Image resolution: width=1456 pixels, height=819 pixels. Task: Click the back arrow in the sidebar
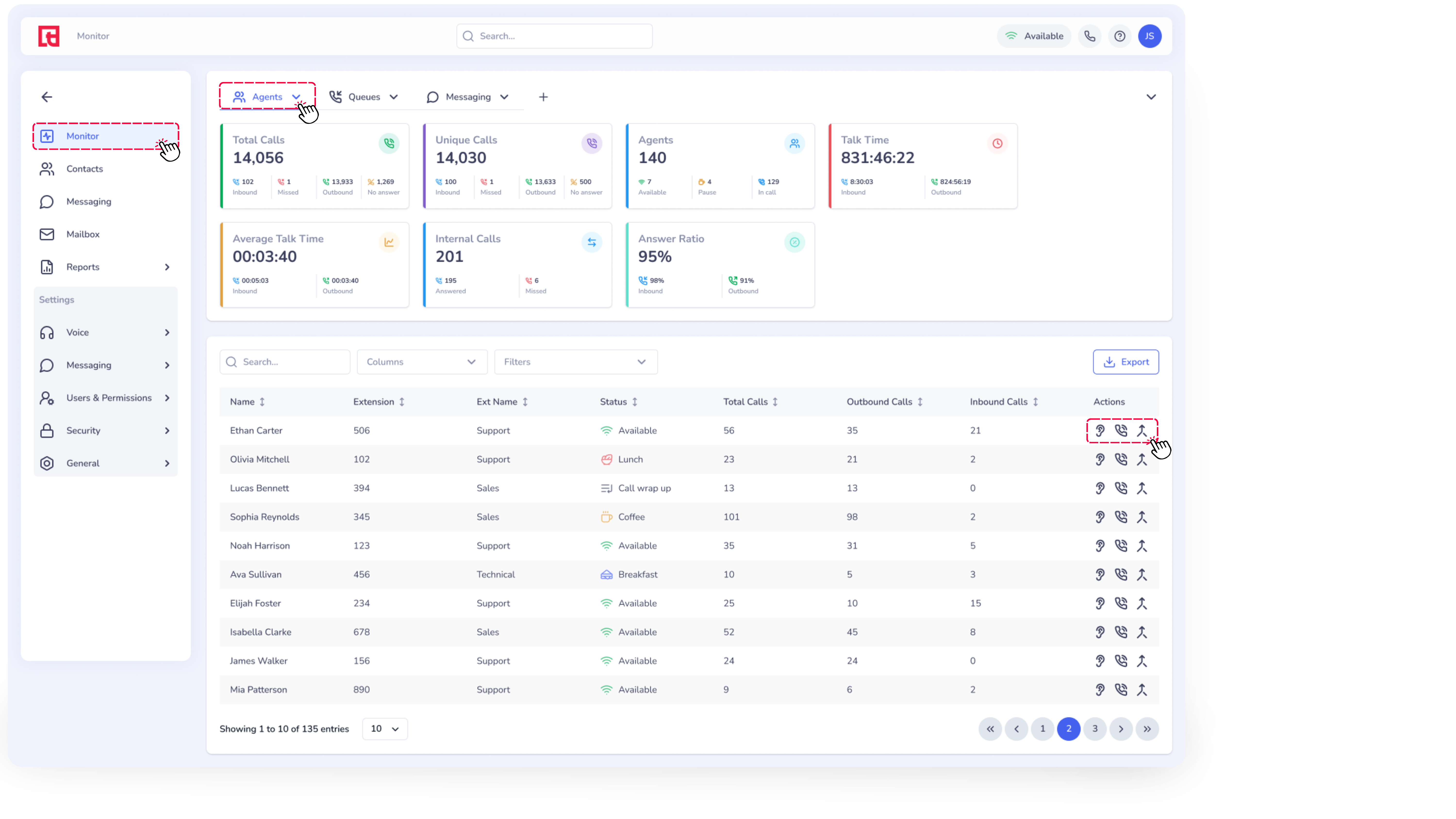(47, 97)
